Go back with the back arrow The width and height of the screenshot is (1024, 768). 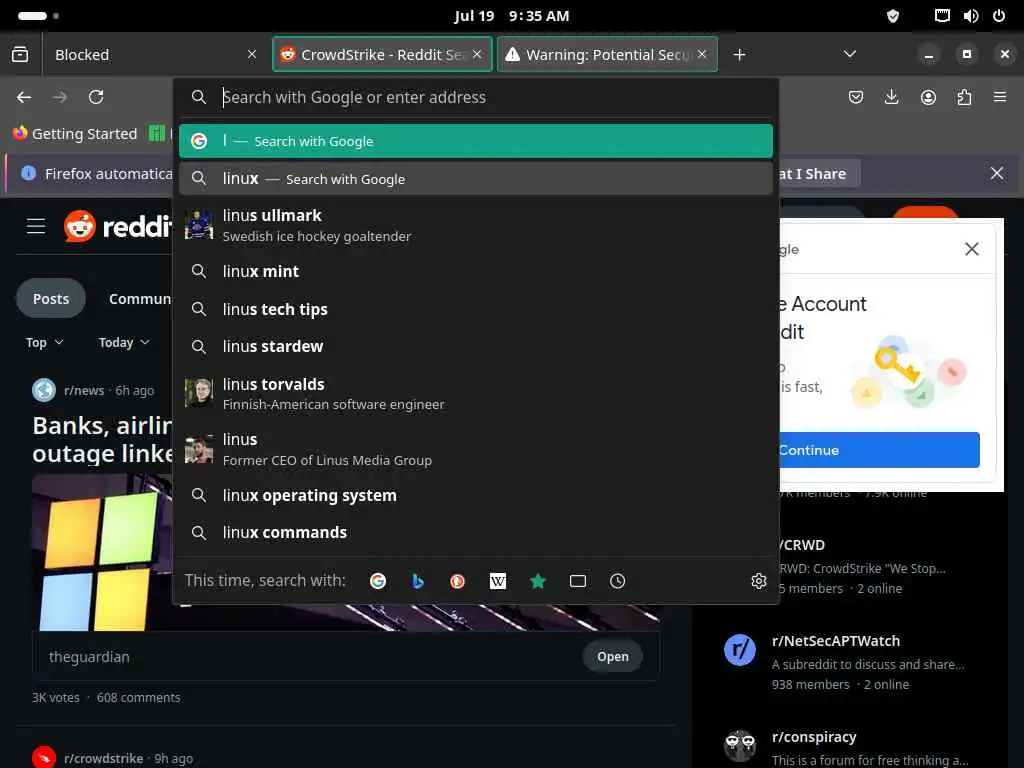tap(24, 97)
